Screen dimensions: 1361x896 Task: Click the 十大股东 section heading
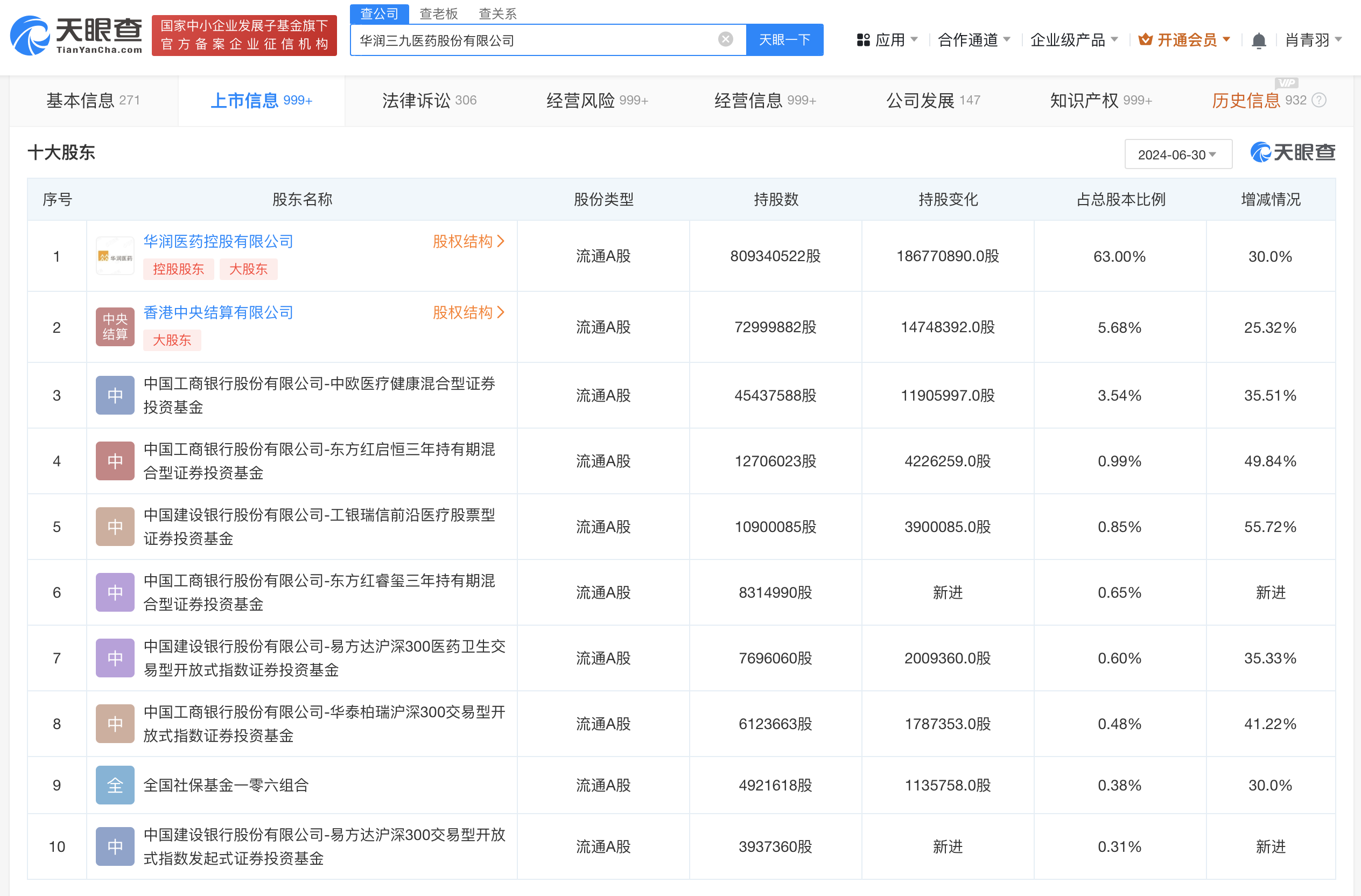pyautogui.click(x=61, y=153)
